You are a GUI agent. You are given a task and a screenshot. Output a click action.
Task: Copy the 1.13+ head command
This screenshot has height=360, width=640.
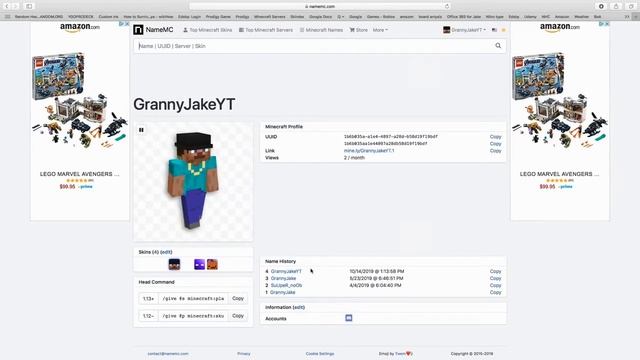click(x=238, y=298)
